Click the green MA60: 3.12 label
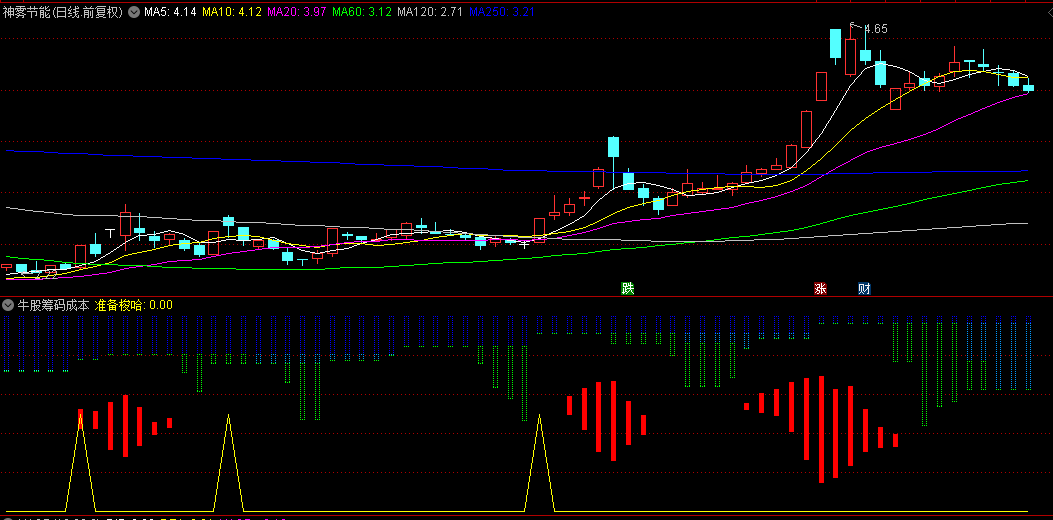1053x520 pixels. coord(362,11)
